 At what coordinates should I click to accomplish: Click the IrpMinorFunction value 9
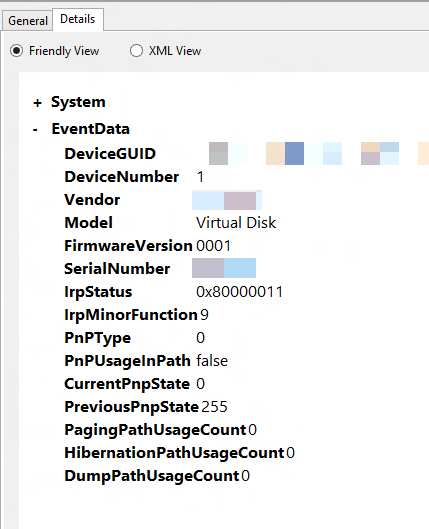[204, 315]
